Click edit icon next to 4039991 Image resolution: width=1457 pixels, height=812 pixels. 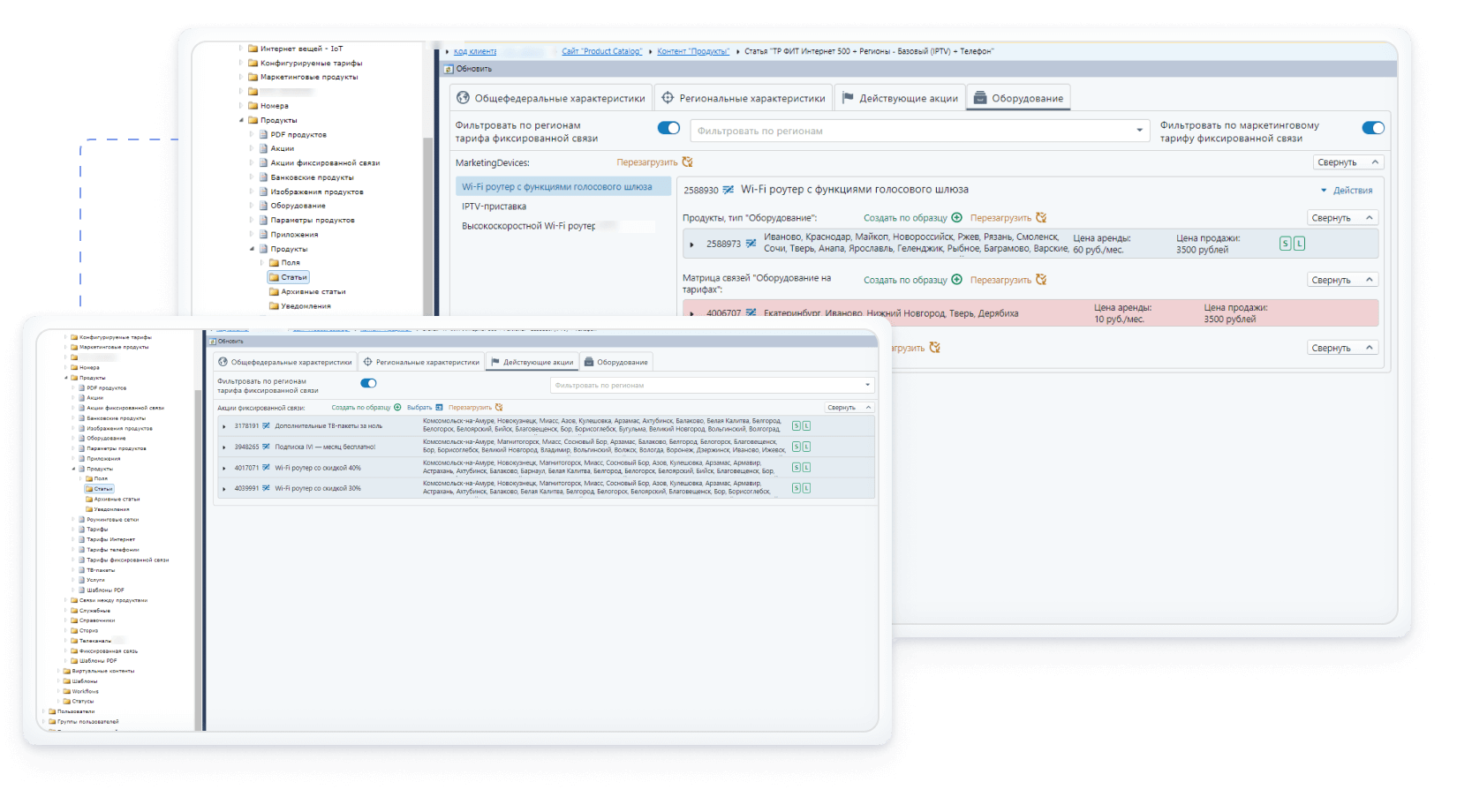point(266,488)
